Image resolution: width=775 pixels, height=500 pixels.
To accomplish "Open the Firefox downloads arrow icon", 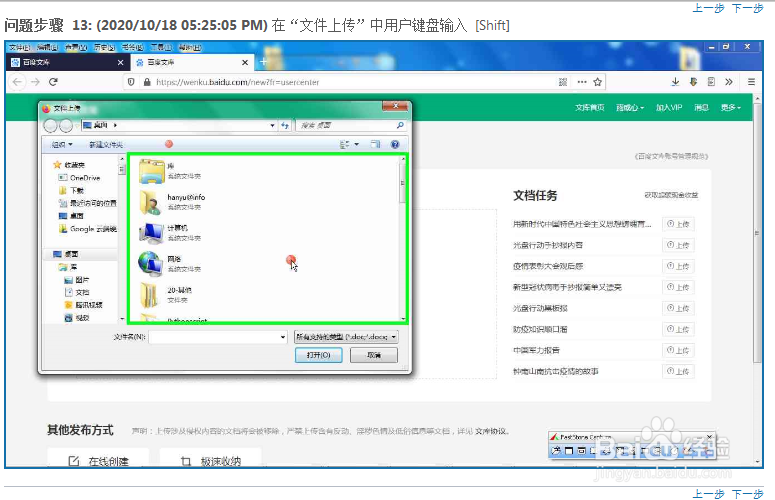I will point(675,82).
